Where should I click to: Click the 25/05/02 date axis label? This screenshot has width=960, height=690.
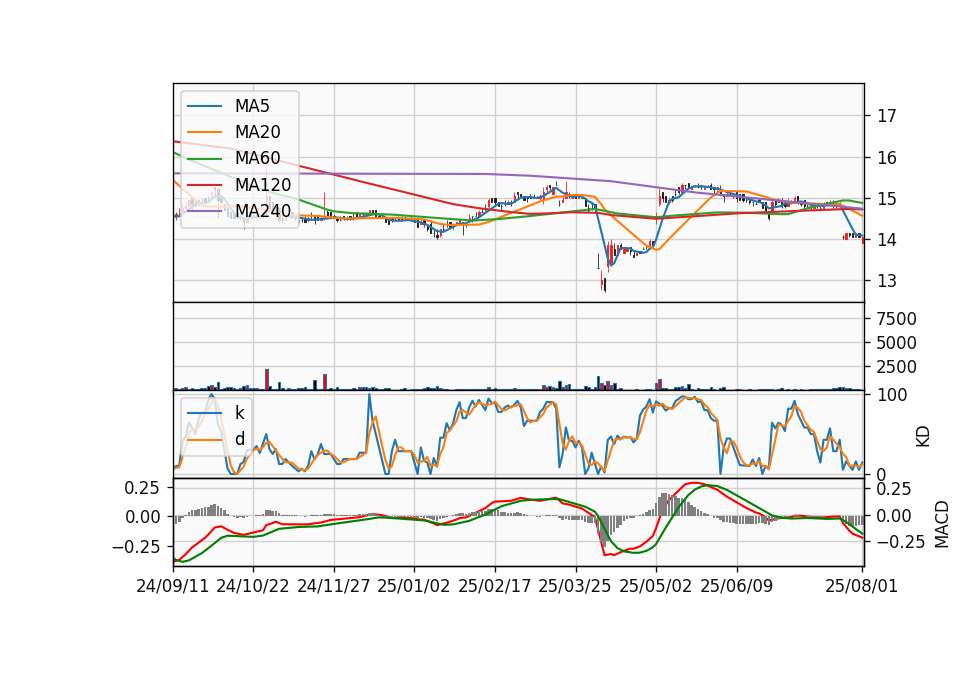[x=656, y=586]
